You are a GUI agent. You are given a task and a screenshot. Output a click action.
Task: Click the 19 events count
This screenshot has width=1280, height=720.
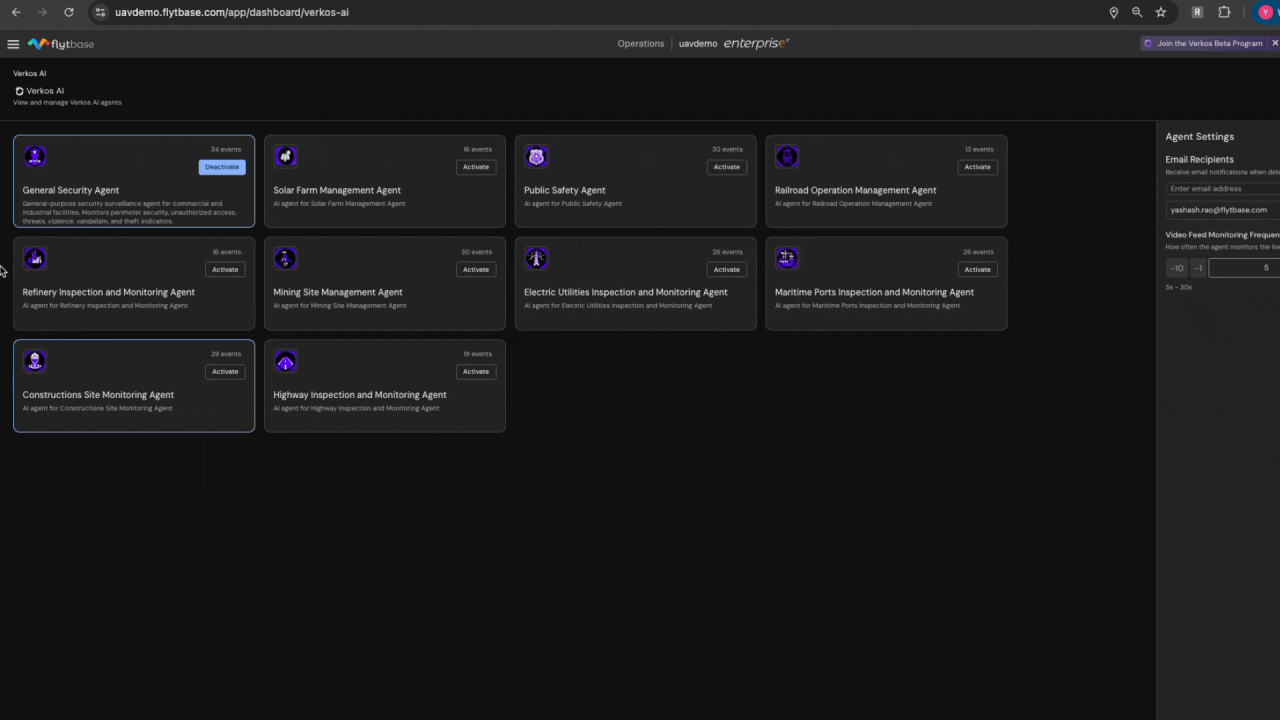pos(477,354)
